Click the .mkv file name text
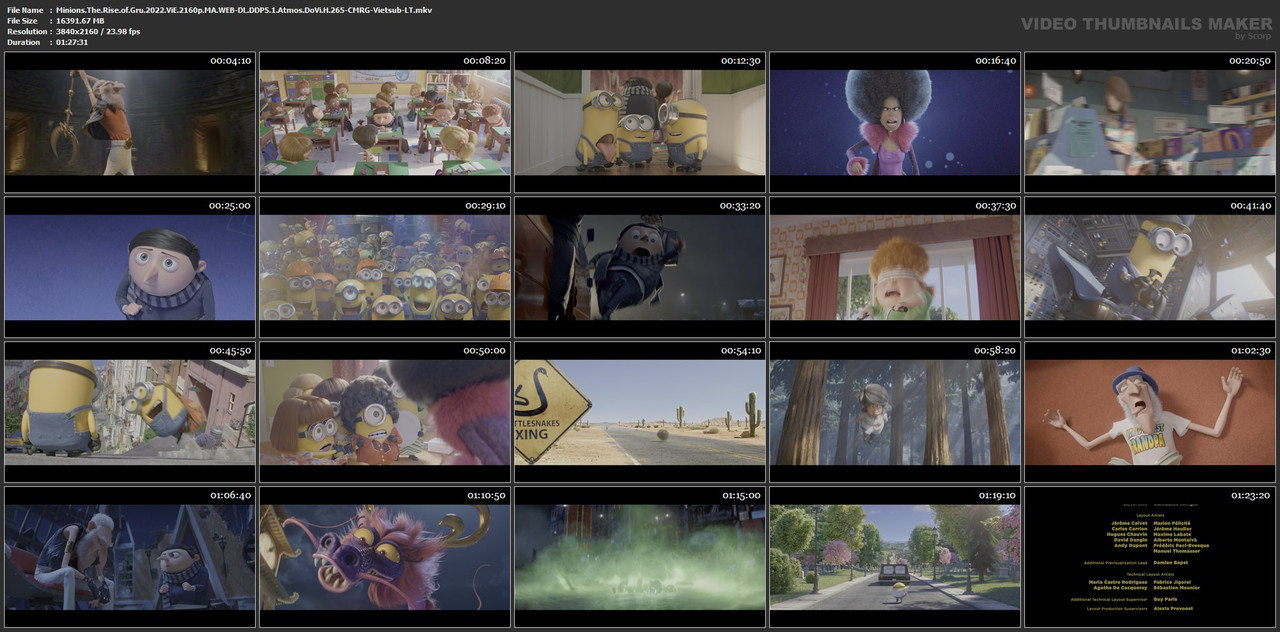Screen dimensions: 1280x632 coord(244,9)
